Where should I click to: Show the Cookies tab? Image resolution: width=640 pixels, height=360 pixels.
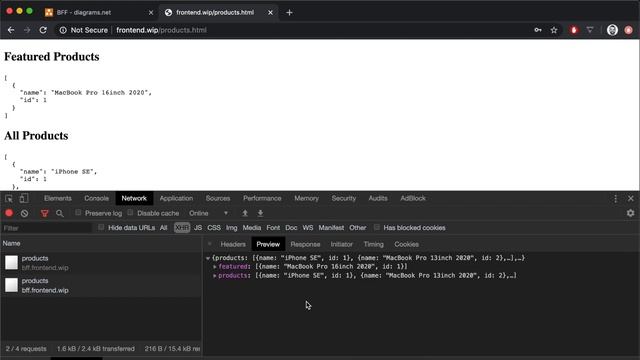[406, 244]
